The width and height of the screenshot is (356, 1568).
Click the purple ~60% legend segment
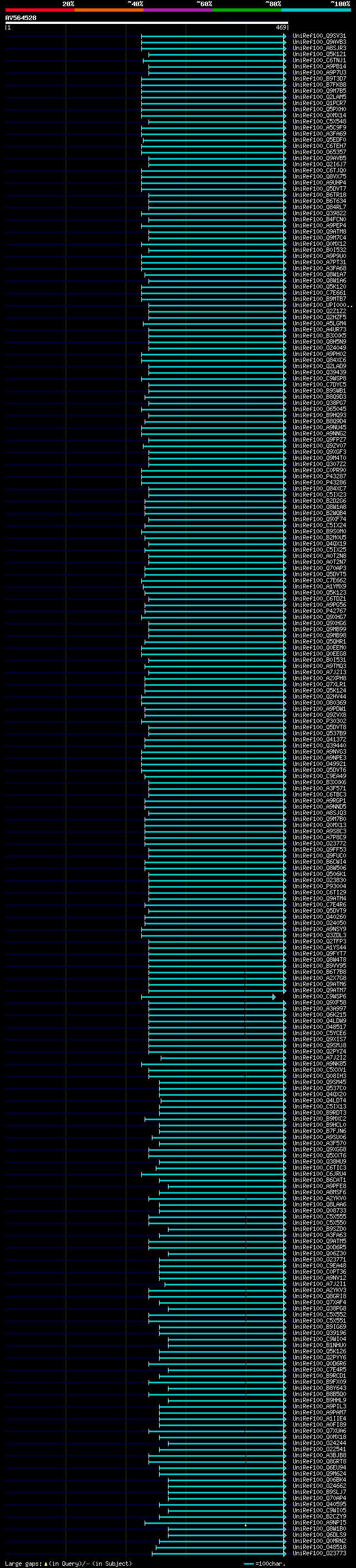(179, 11)
